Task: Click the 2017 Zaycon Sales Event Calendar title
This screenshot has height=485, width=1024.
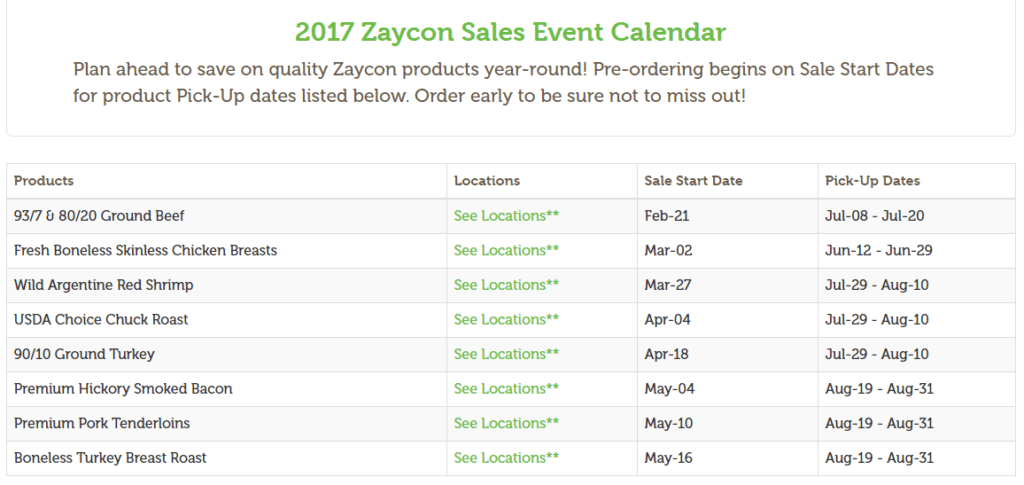Action: pyautogui.click(x=510, y=32)
